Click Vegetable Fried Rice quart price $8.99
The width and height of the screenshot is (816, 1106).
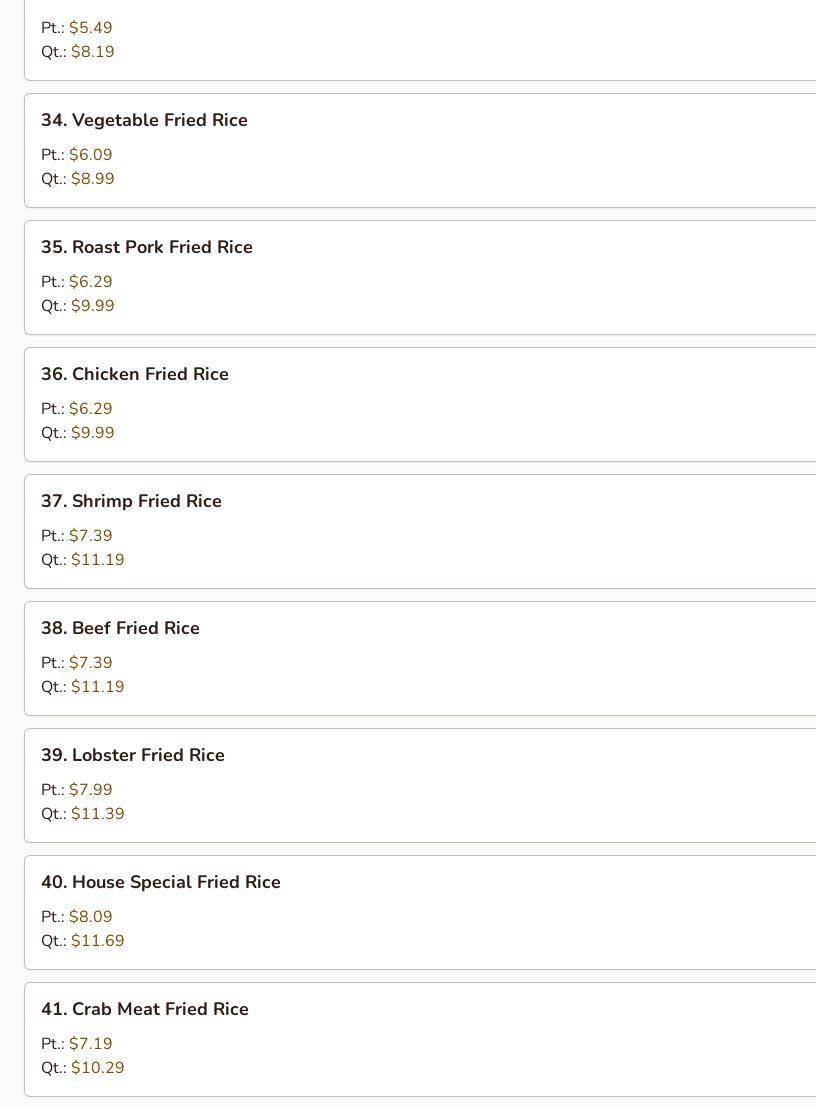coord(93,179)
